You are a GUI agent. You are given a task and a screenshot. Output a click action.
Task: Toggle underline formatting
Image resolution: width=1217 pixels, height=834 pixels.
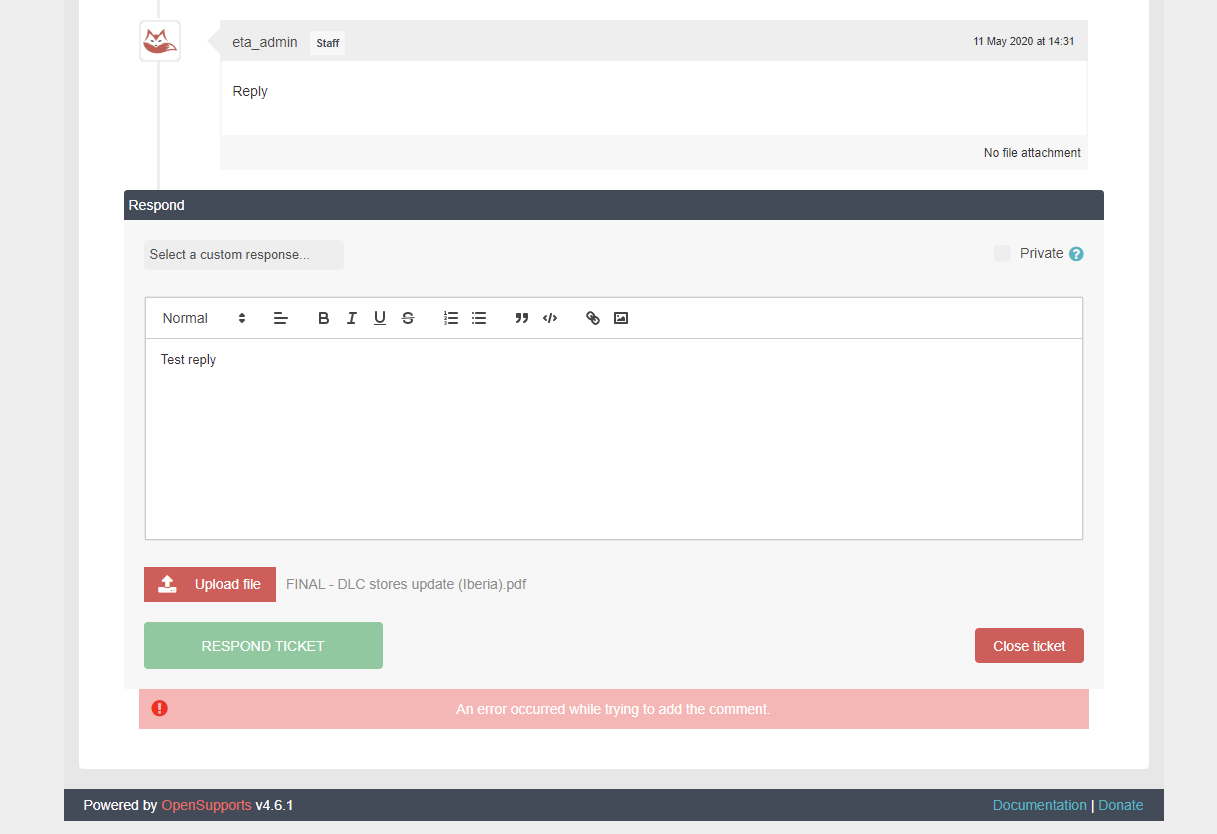pos(379,317)
